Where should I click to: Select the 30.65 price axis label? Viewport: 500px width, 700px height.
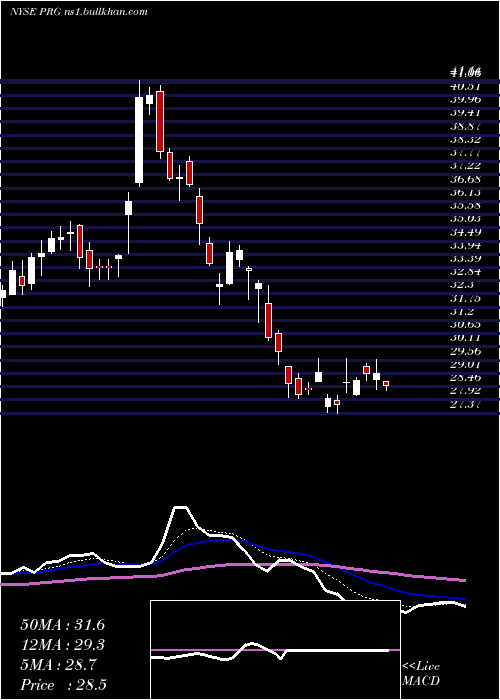(x=464, y=325)
